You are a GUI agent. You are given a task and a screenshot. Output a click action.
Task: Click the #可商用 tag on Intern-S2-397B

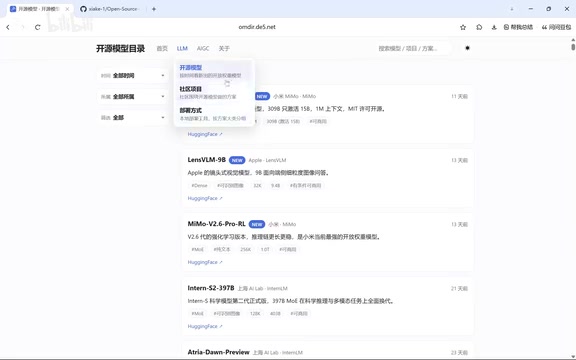coord(299,314)
